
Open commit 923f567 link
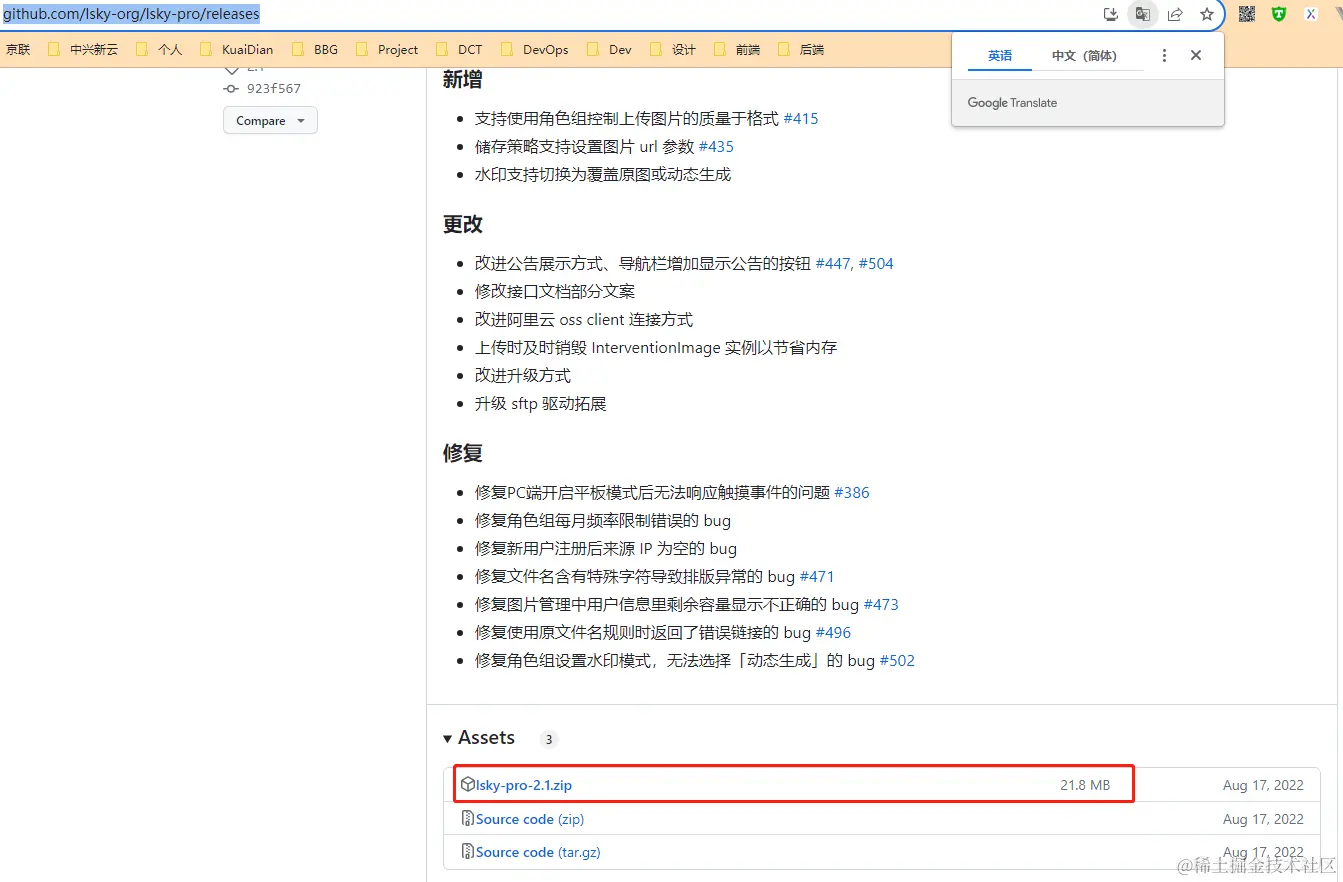(x=274, y=88)
